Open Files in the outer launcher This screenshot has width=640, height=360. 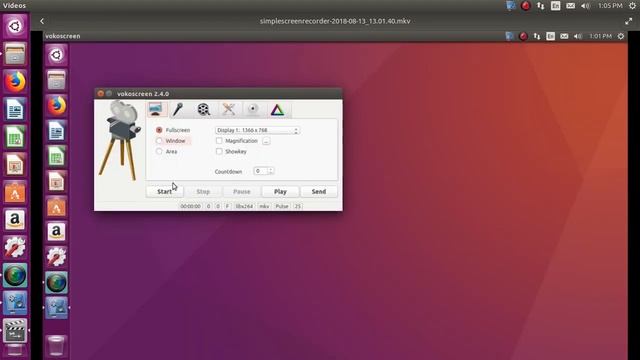coord(15,54)
